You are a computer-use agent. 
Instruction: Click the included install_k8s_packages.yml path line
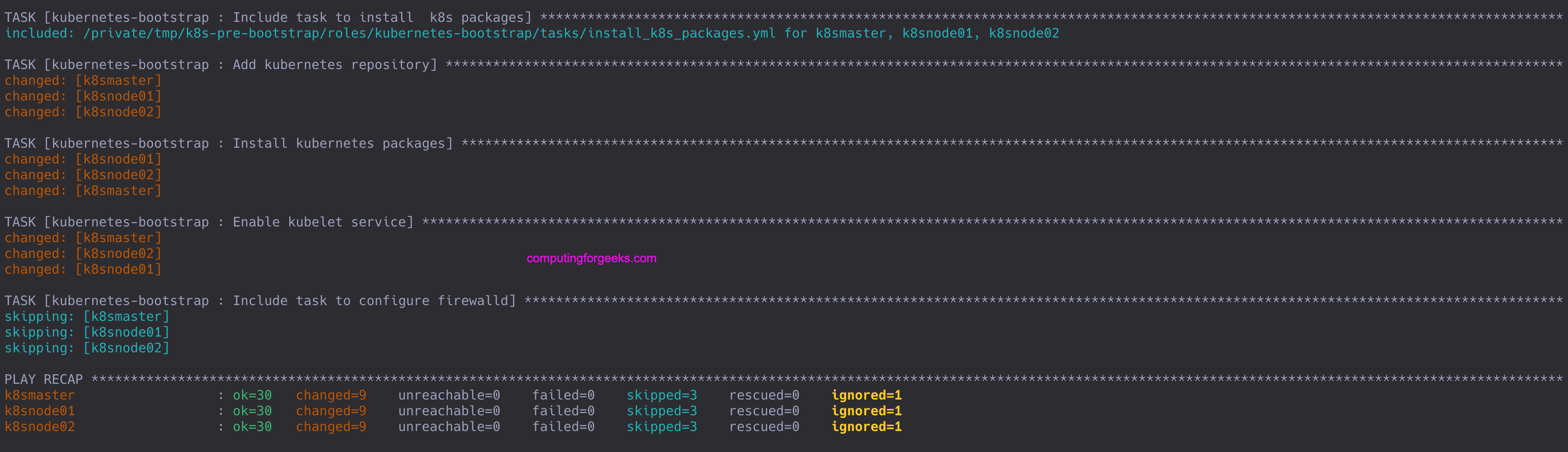click(x=532, y=34)
